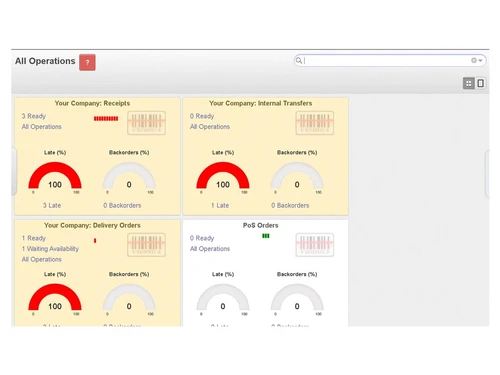This screenshot has width=500, height=375.
Task: Open the Delivery Orders barcode icon
Action: coord(146,245)
